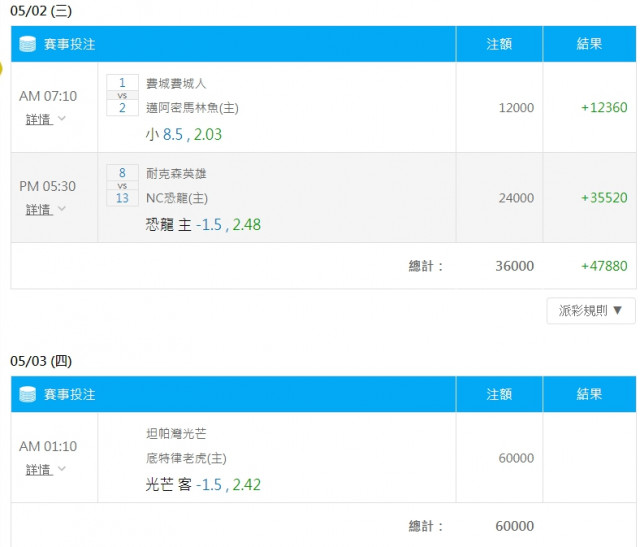The image size is (640, 547).
Task: Click team name 坦帕灣光芒
Action: coord(176,434)
